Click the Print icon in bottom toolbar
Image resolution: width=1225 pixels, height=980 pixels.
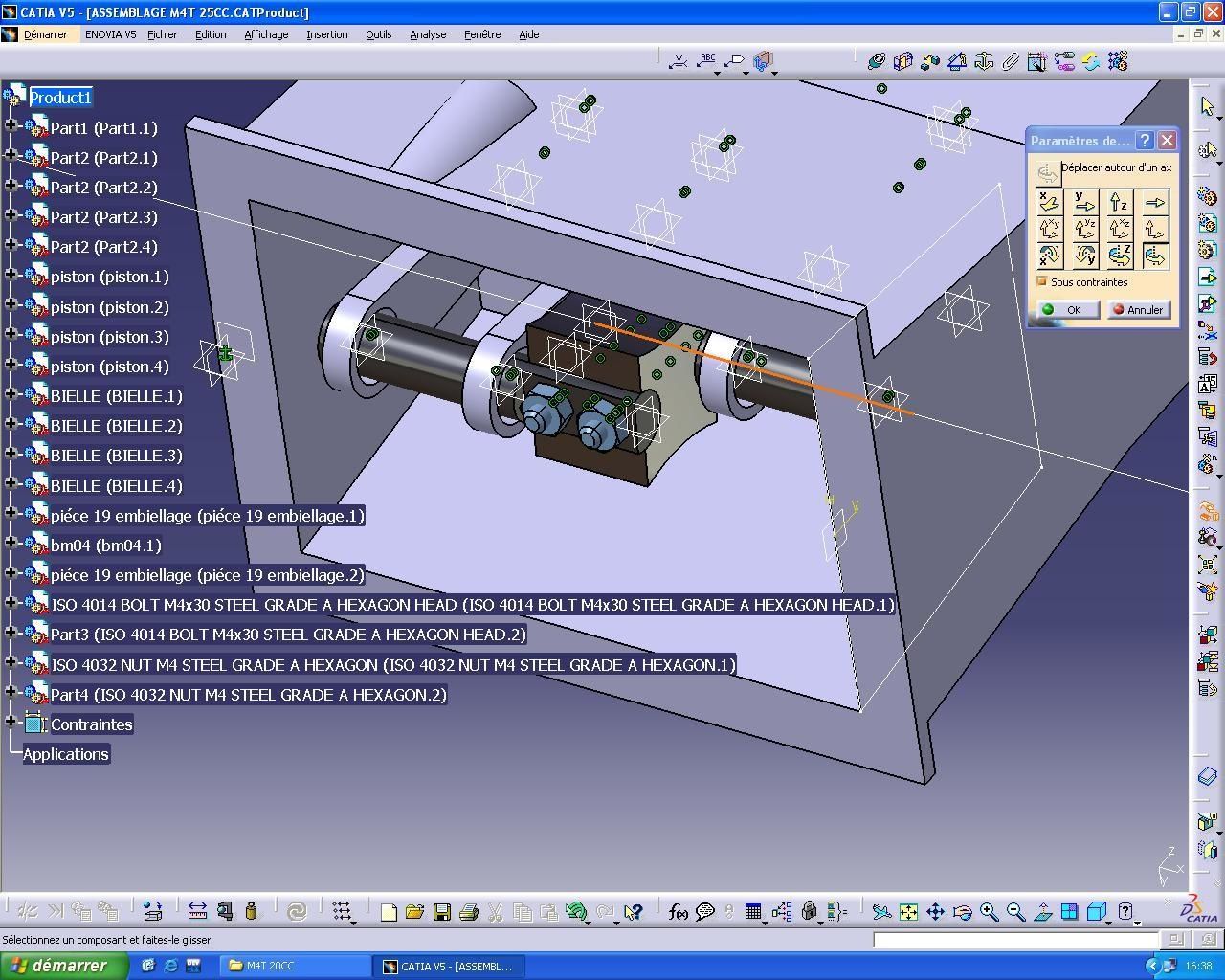pos(468,912)
